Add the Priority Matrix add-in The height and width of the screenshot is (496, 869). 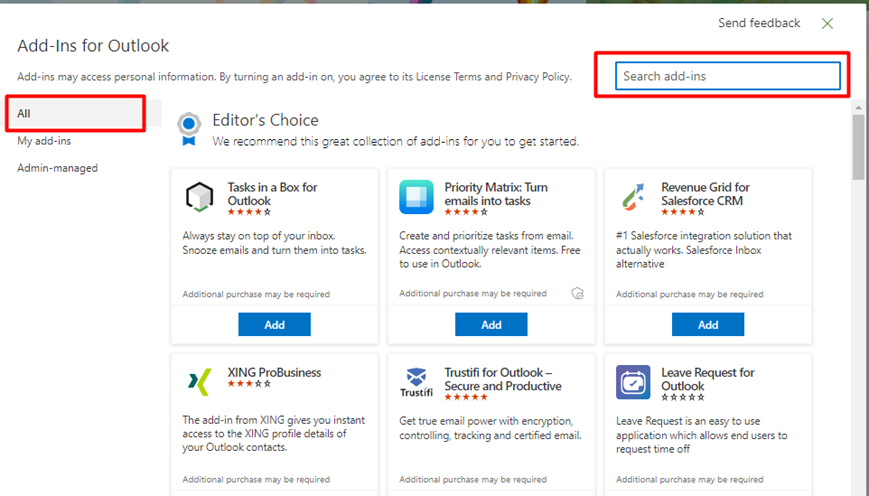[x=491, y=325]
